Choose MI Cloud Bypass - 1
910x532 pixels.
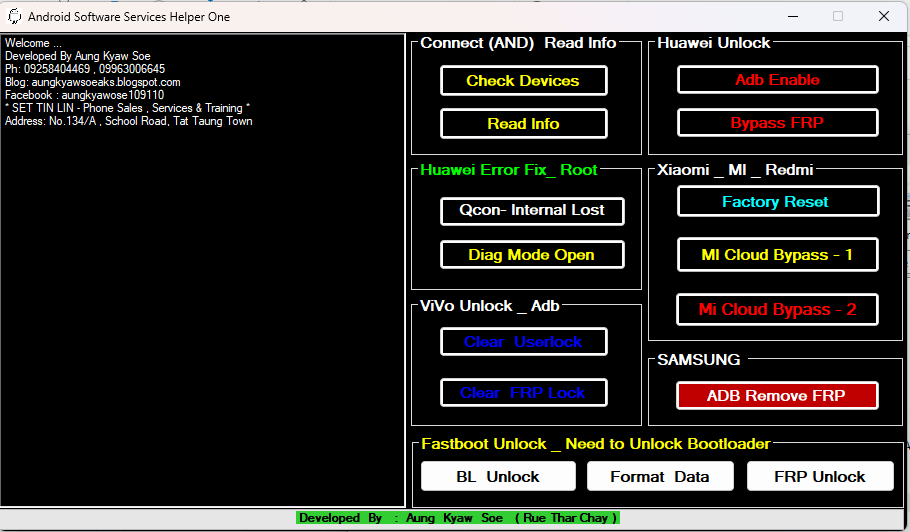[x=777, y=255]
